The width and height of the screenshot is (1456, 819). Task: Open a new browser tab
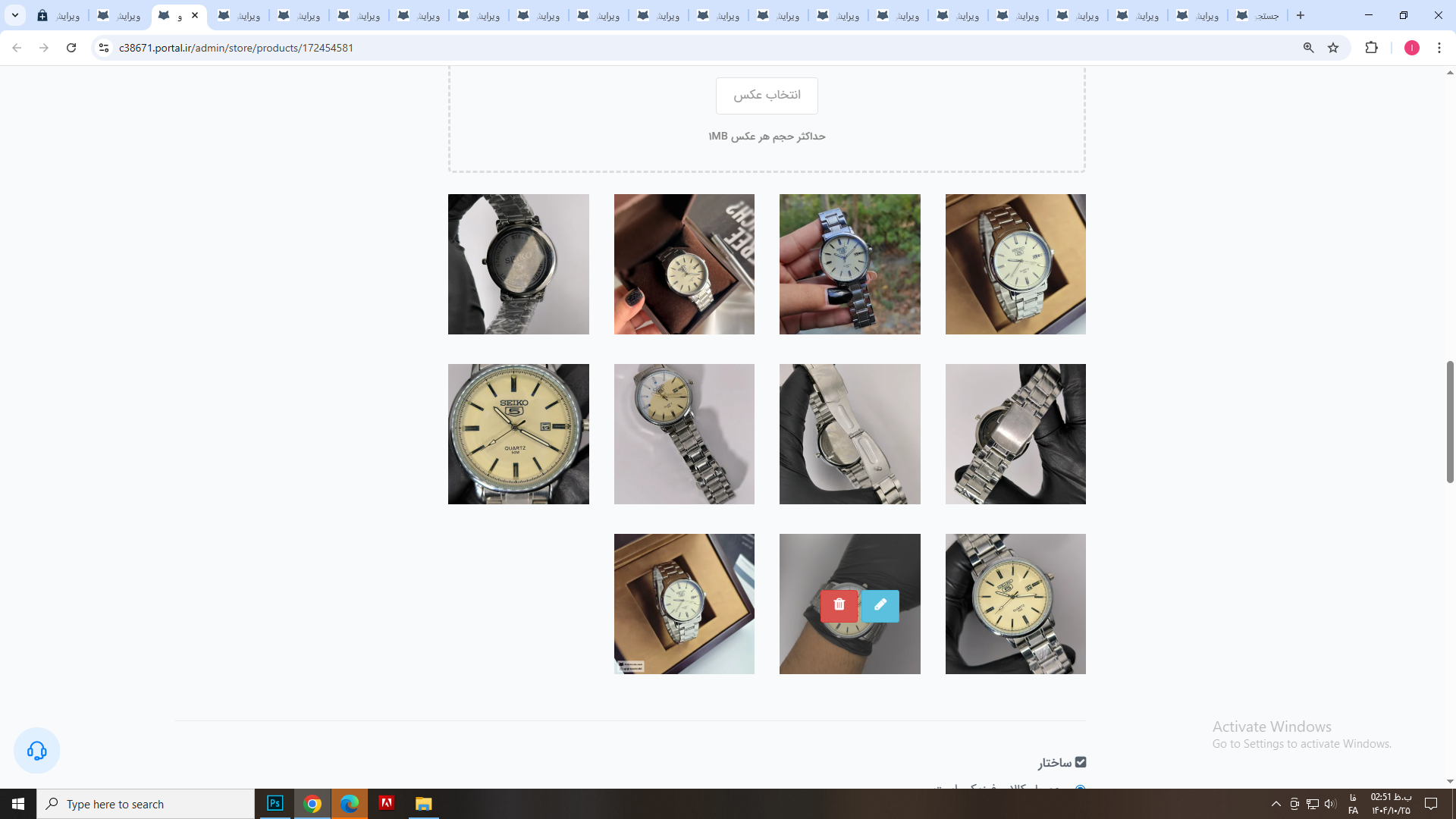(1301, 15)
